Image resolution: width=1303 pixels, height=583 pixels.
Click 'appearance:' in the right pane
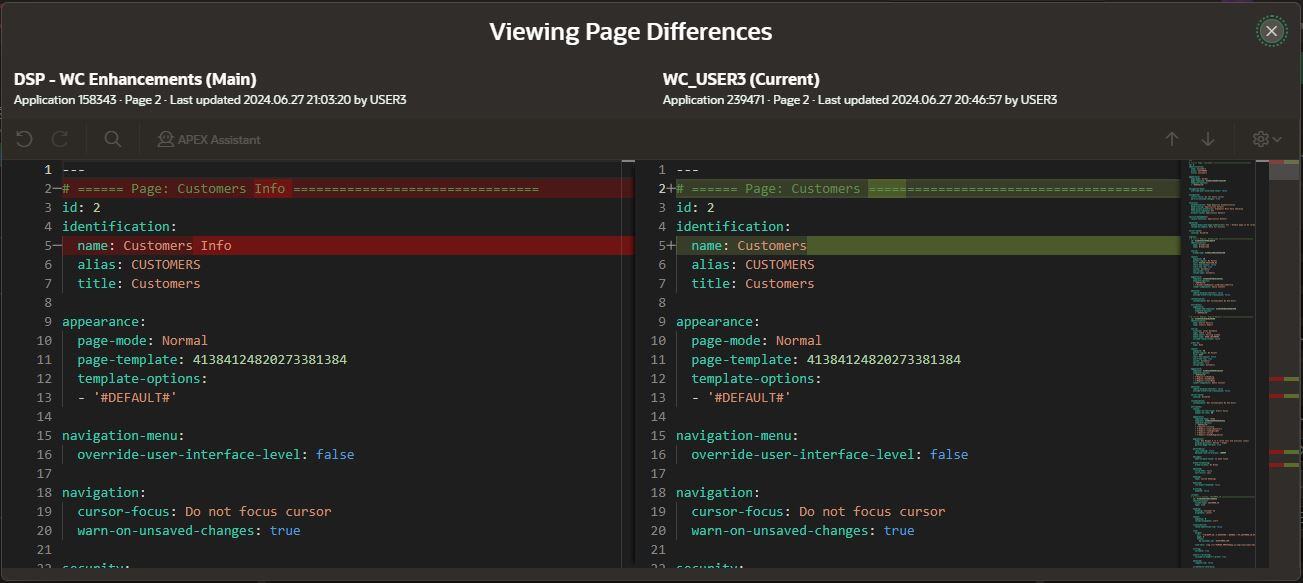718,321
